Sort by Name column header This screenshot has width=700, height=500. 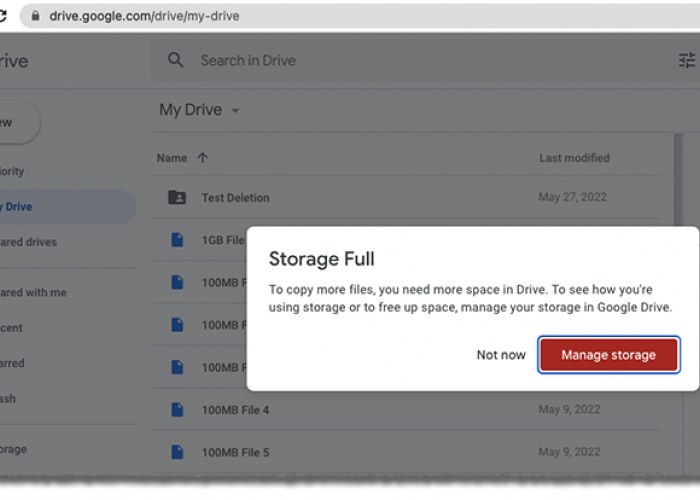point(172,158)
